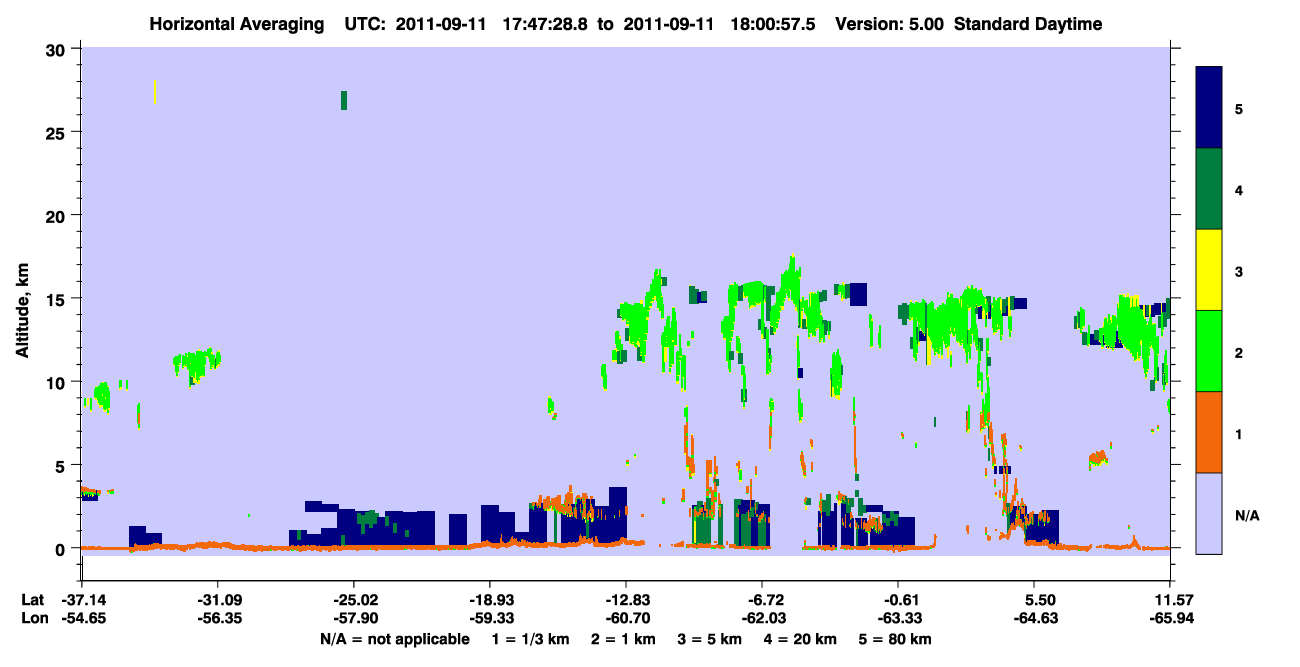1300x667 pixels.
Task: Click the latitude value -0.61
Action: 898,599
